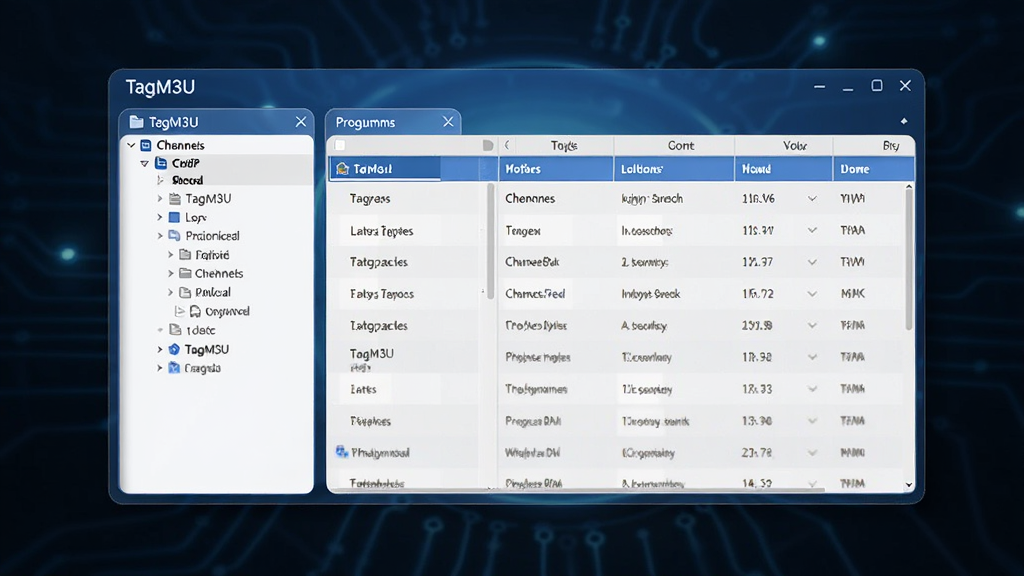1024x576 pixels.
Task: Click the blue icon on the last tree row
Action: [x=174, y=368]
